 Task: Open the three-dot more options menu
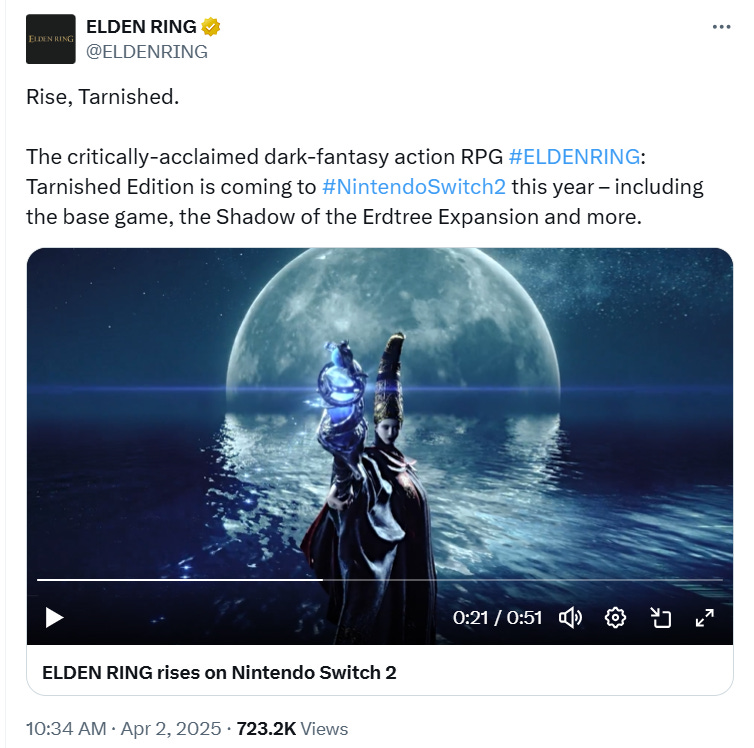(721, 27)
